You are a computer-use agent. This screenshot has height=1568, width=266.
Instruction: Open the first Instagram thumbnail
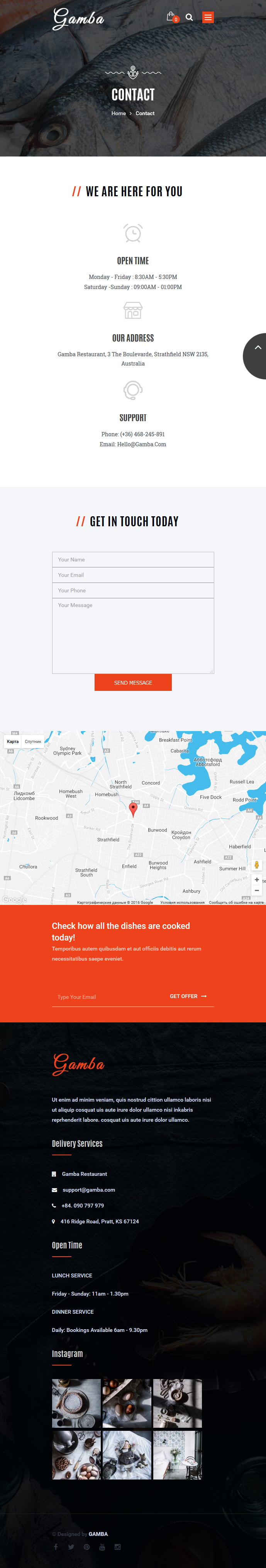(76, 1403)
